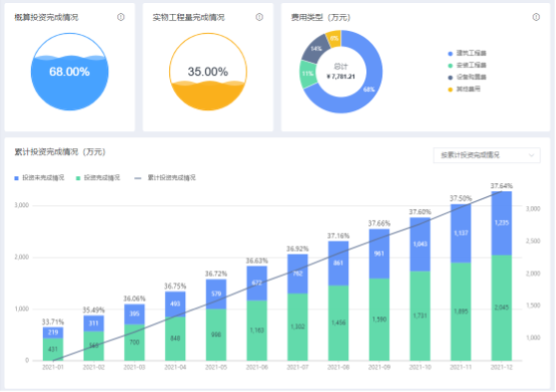Click info icon on 实物工程量完成情况 card

tap(260, 17)
